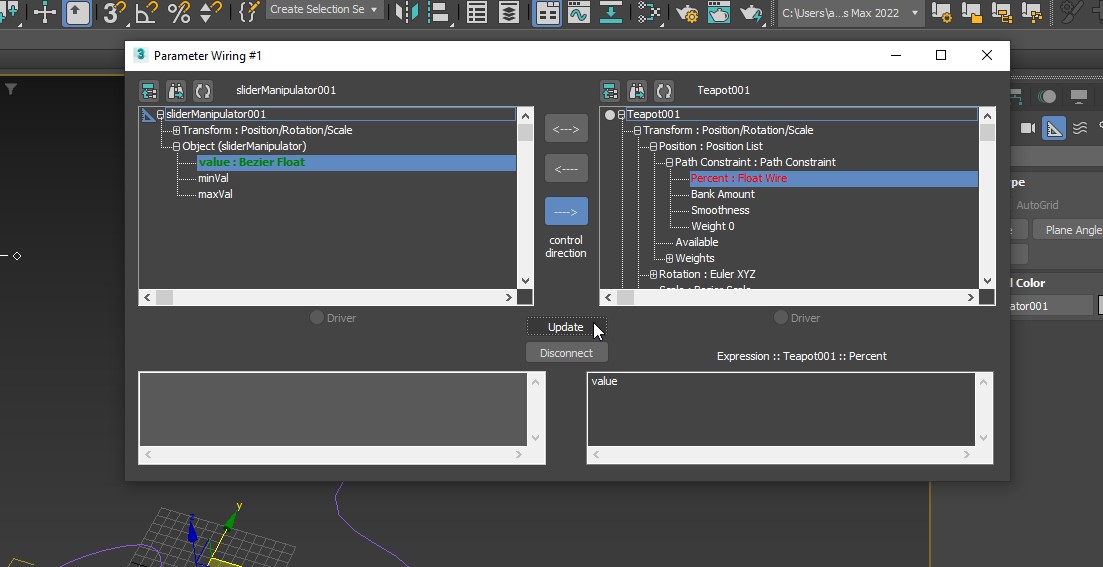This screenshot has width=1103, height=567.
Task: Select the Helpers category in Create panel
Action: [x=1054, y=128]
